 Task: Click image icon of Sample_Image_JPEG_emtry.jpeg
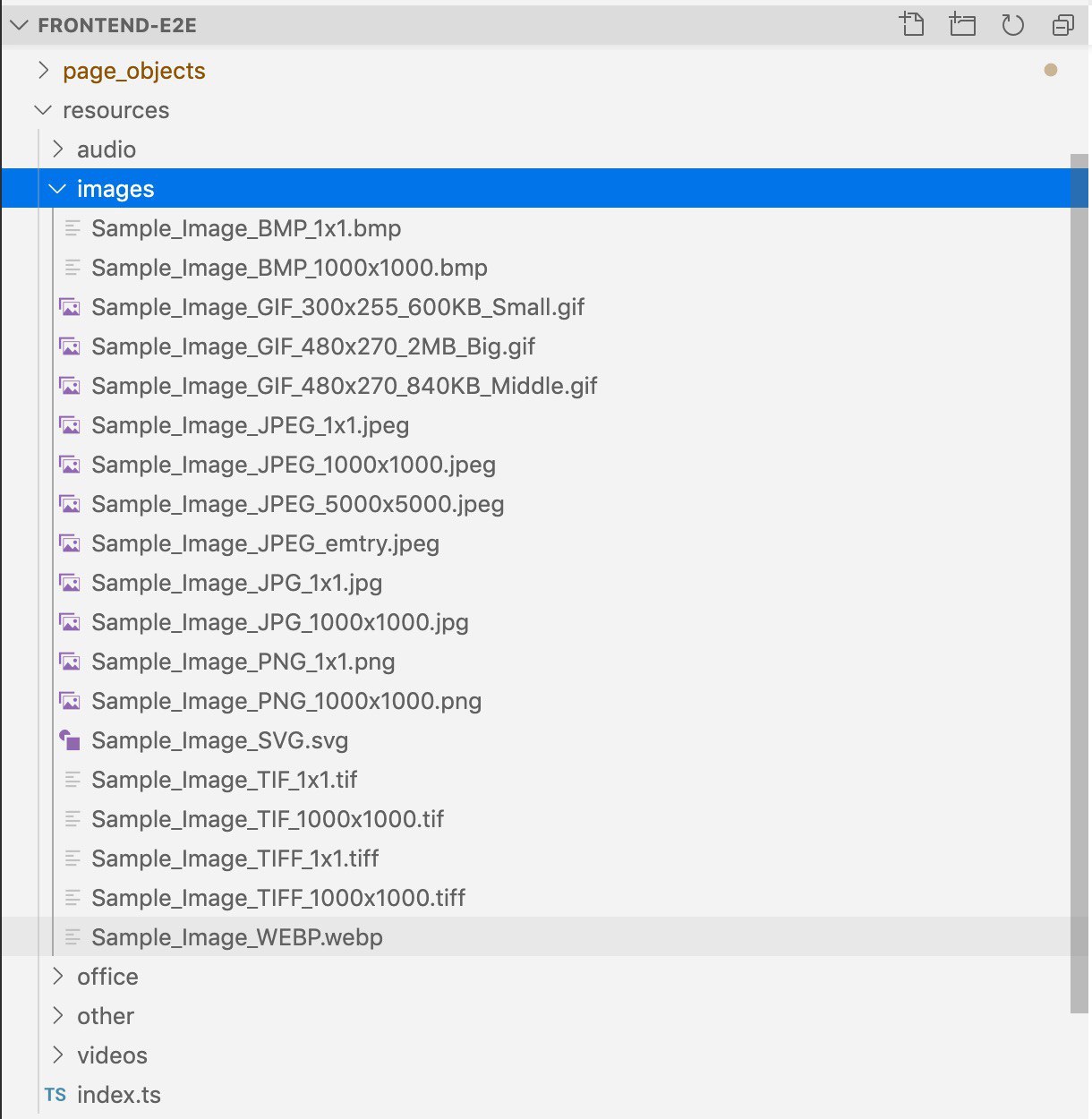(70, 543)
